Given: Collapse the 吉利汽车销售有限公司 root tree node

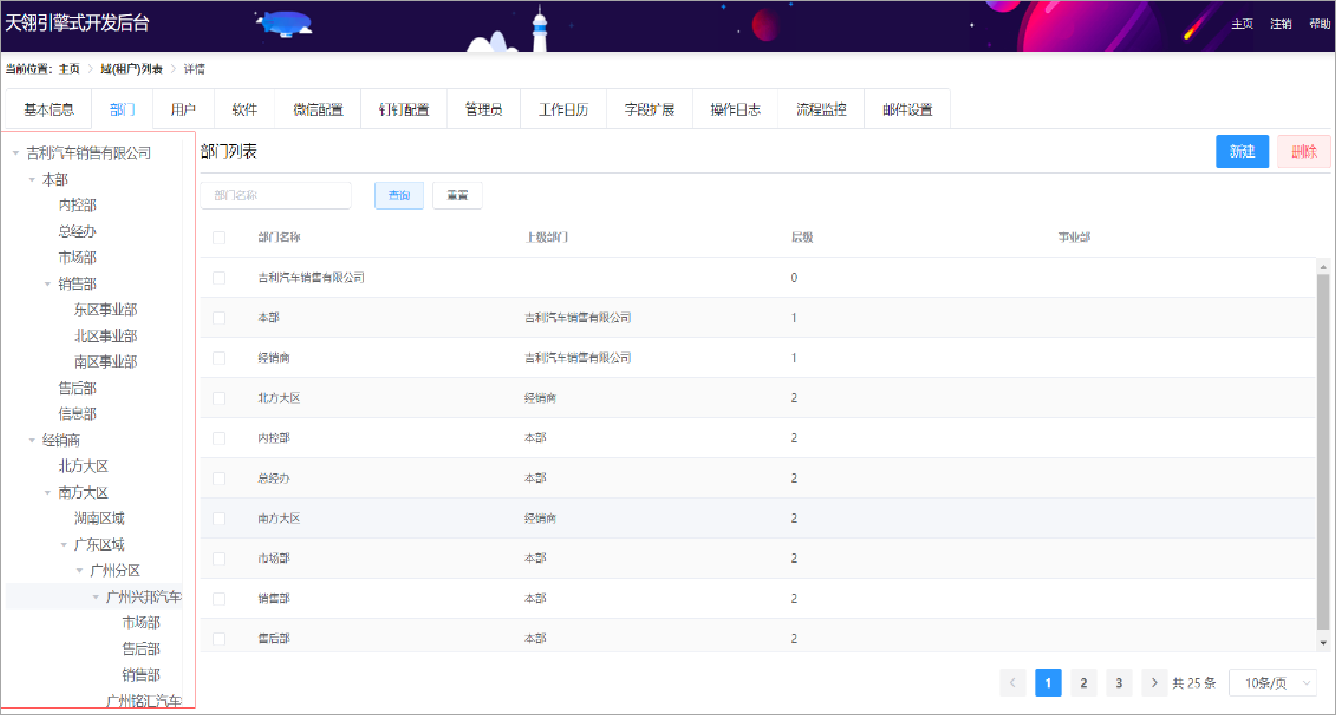Looking at the screenshot, I should [16, 154].
